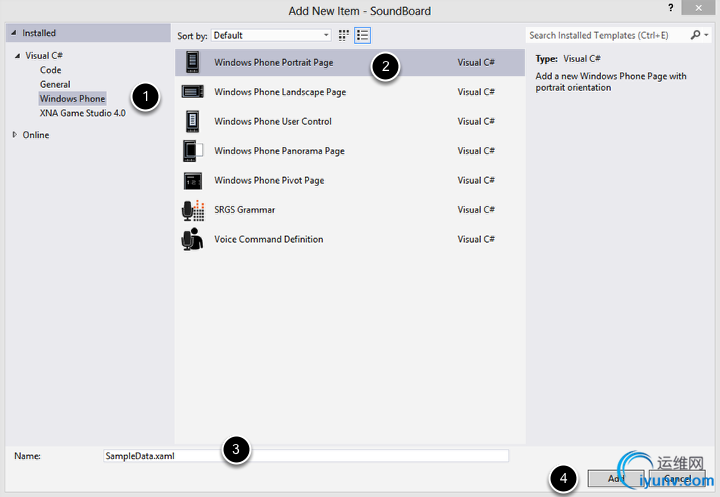720x497 pixels.
Task: Switch to list view layout
Action: pyautogui.click(x=362, y=35)
